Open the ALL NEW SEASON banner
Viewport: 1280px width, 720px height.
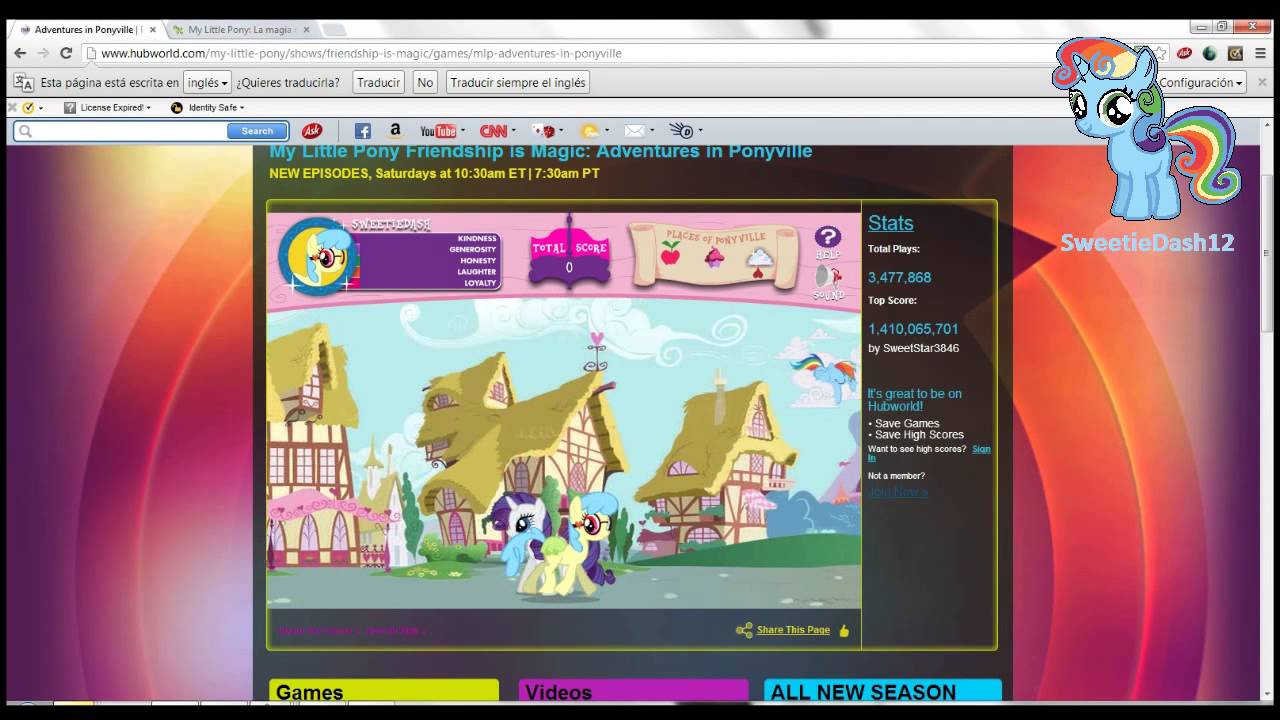coord(883,691)
